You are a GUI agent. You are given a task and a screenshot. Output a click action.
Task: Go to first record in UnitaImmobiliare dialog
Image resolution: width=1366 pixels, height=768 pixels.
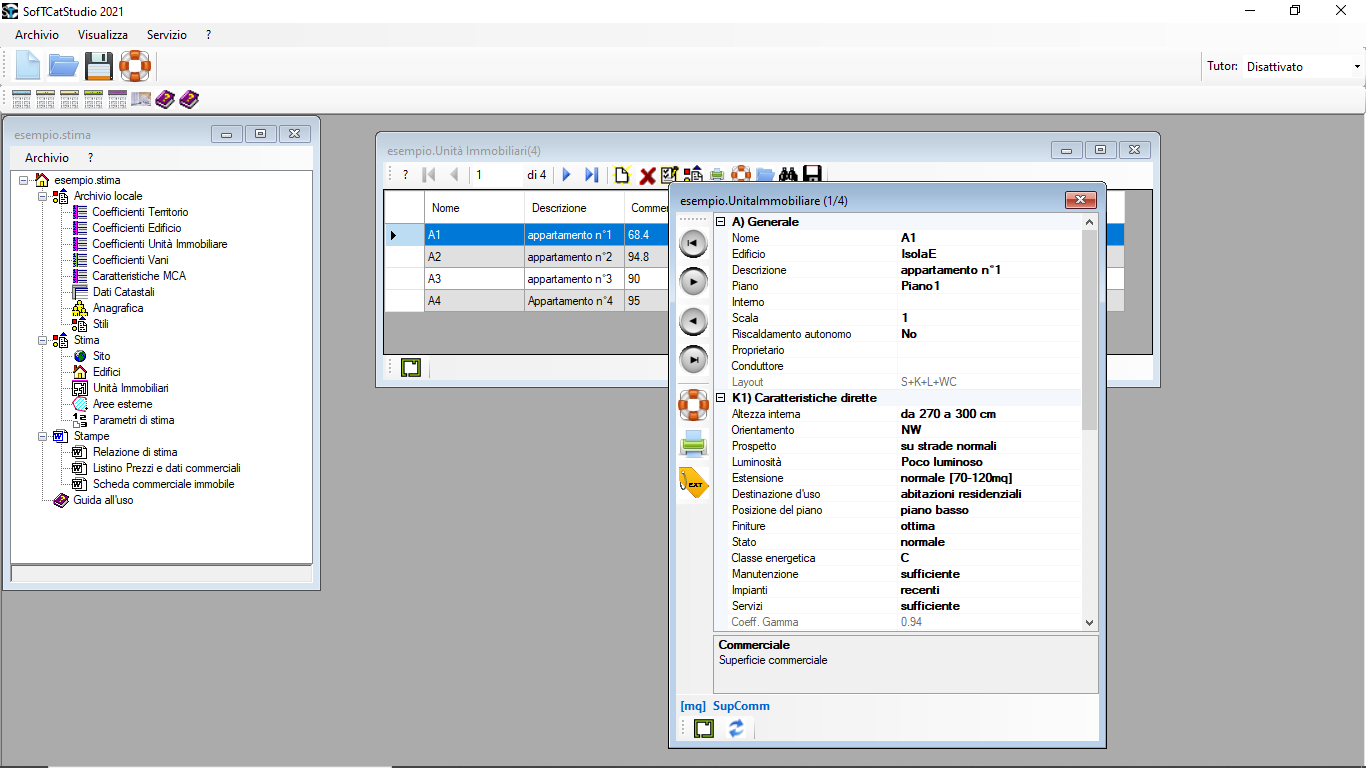[693, 243]
